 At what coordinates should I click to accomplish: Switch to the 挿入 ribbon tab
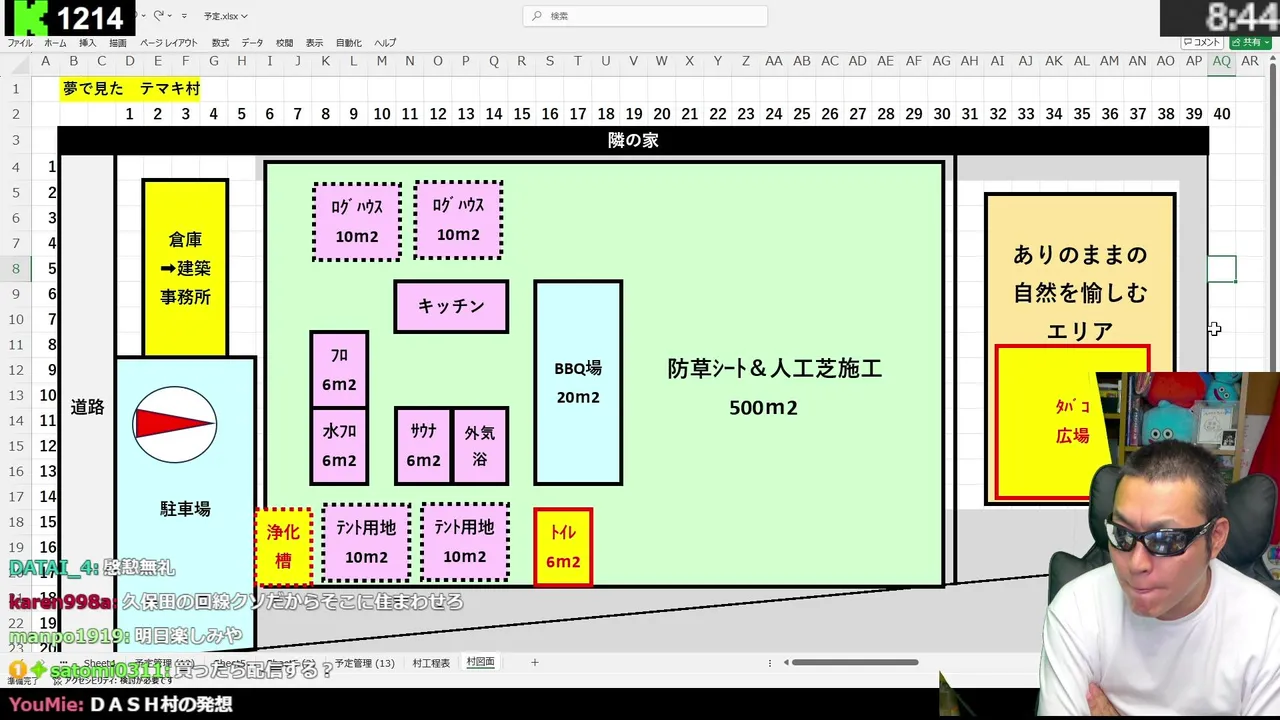point(88,43)
